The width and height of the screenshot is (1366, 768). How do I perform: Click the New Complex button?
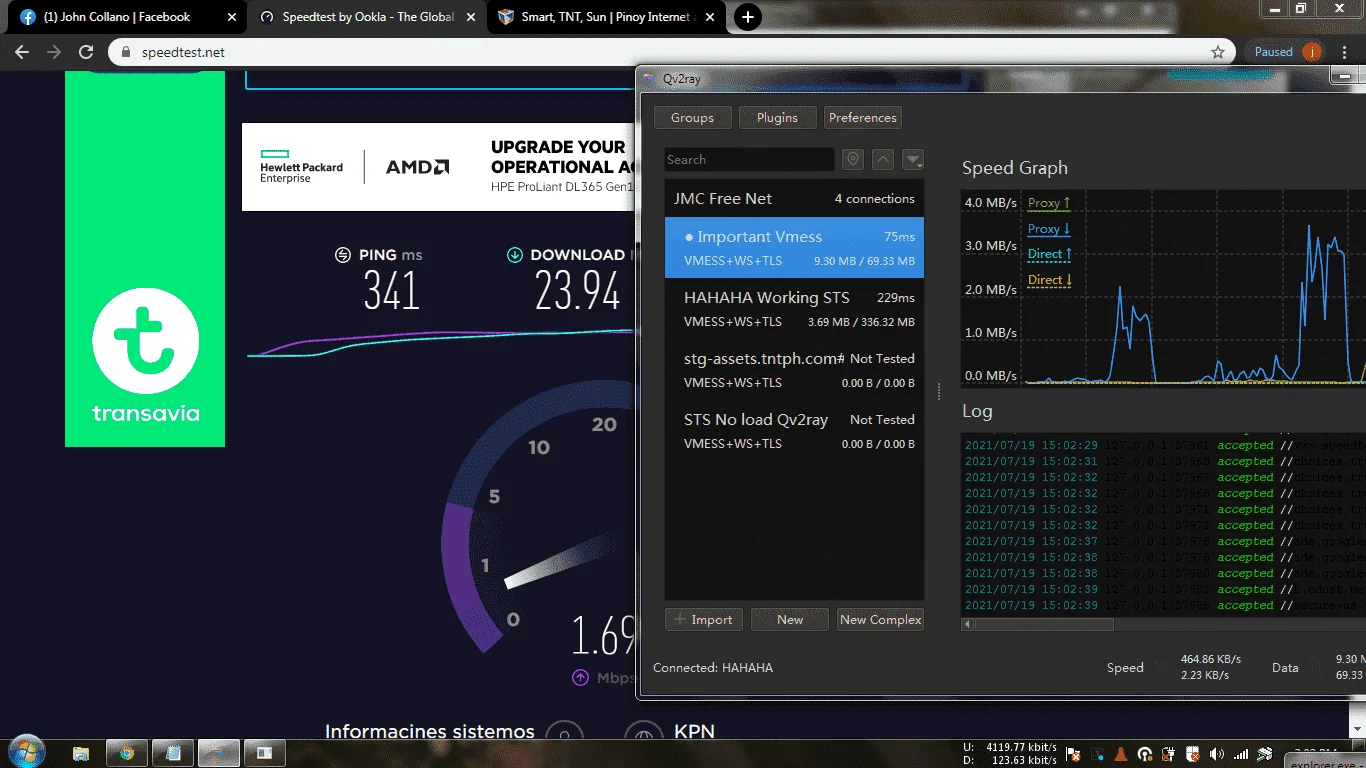click(880, 619)
